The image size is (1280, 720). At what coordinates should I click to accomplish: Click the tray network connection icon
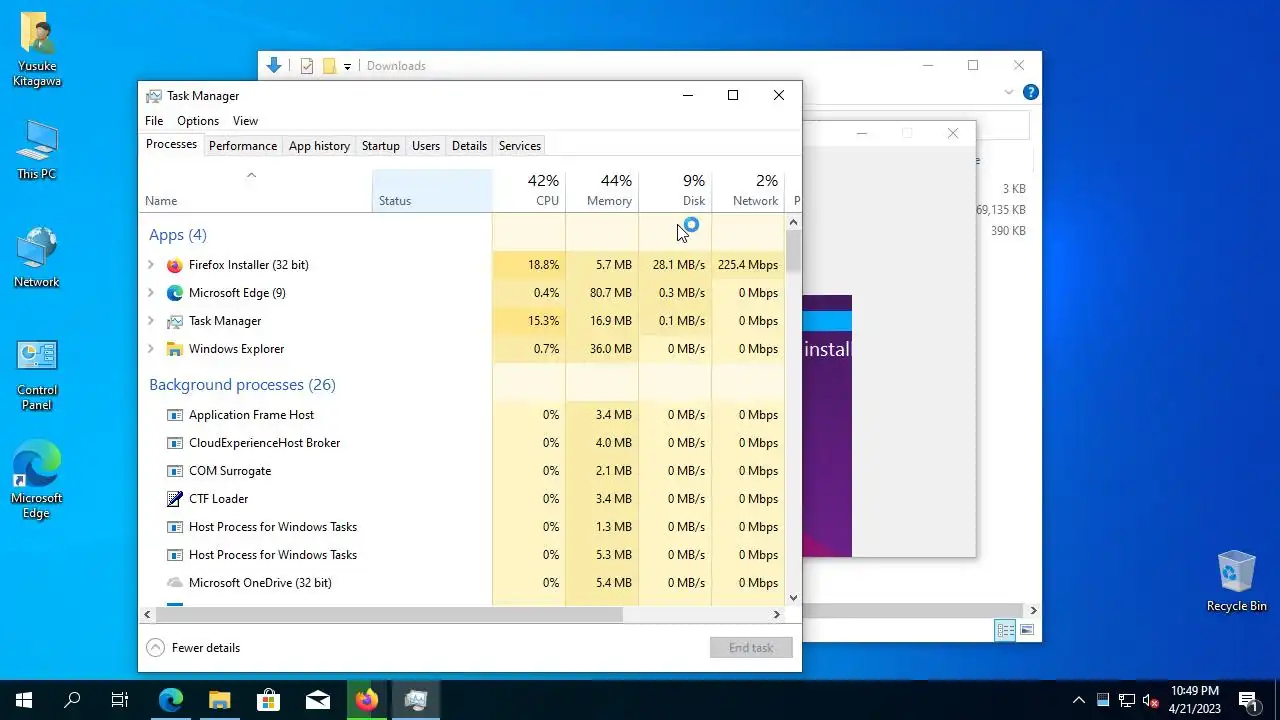(1127, 700)
